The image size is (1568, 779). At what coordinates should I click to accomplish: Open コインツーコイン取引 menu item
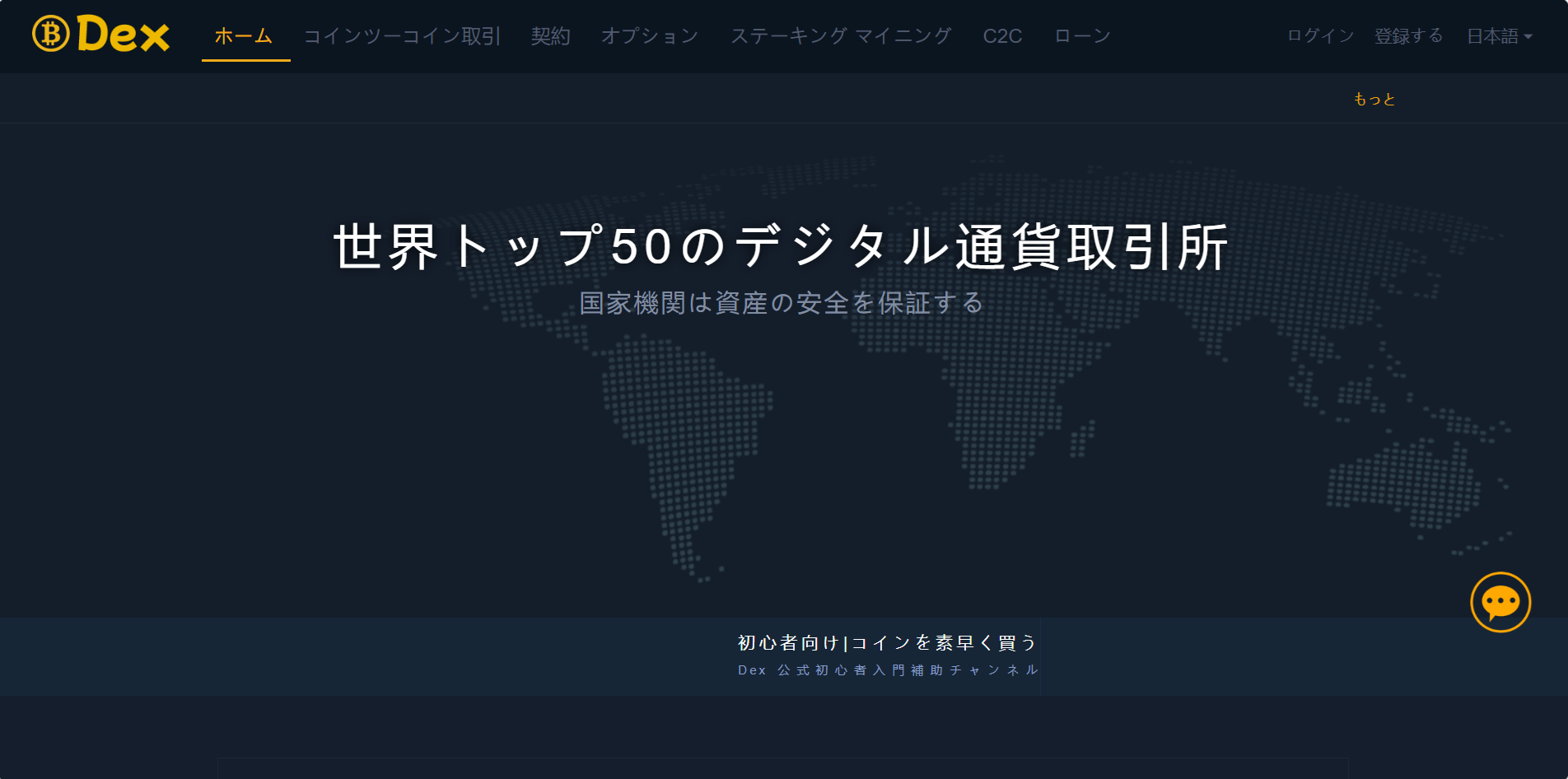pyautogui.click(x=402, y=36)
